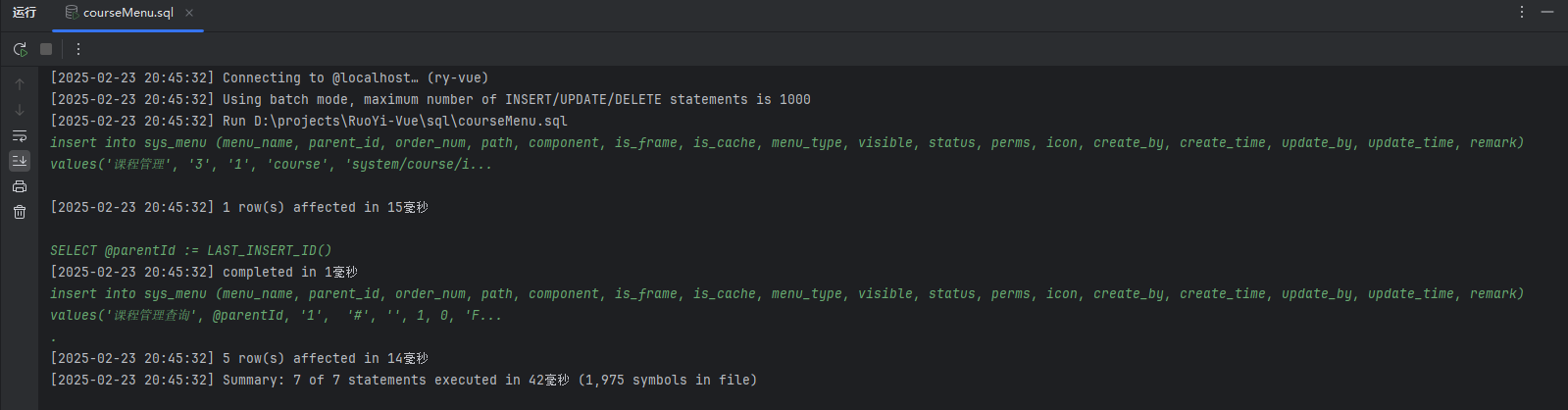Jump to previous occurrence with up arrow
This screenshot has height=410, width=1568.
pos(20,84)
